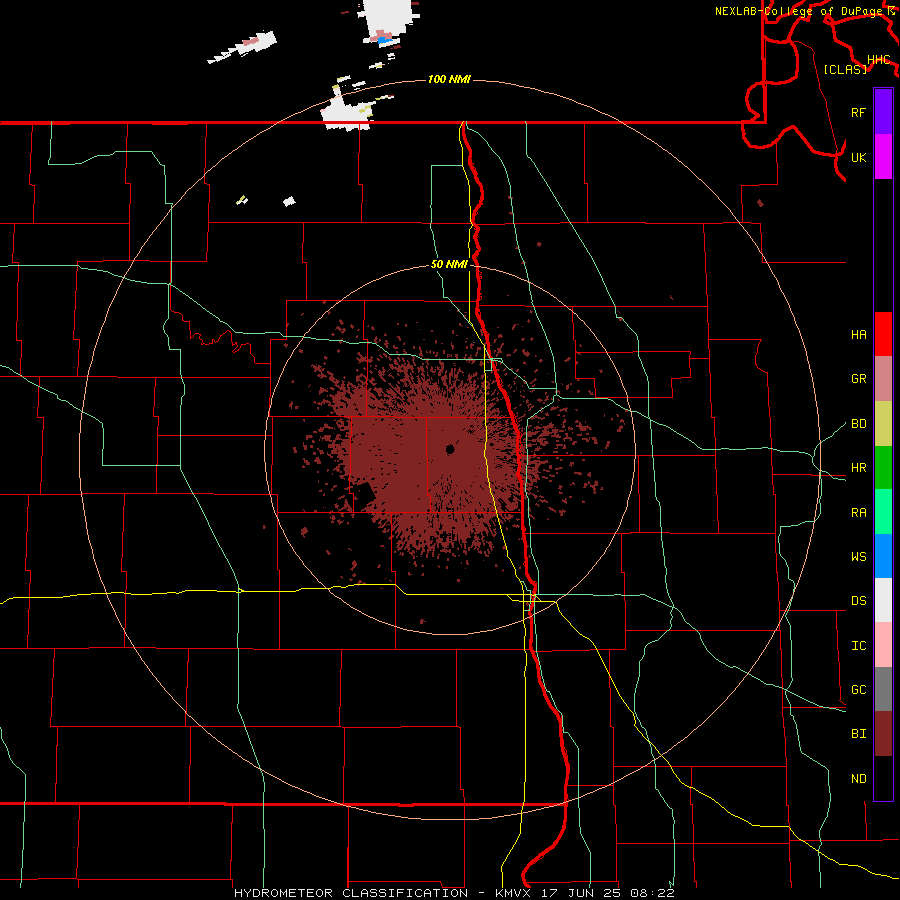Screen dimensions: 900x900
Task: Click the 'RA' legend label
Action: (x=858, y=513)
